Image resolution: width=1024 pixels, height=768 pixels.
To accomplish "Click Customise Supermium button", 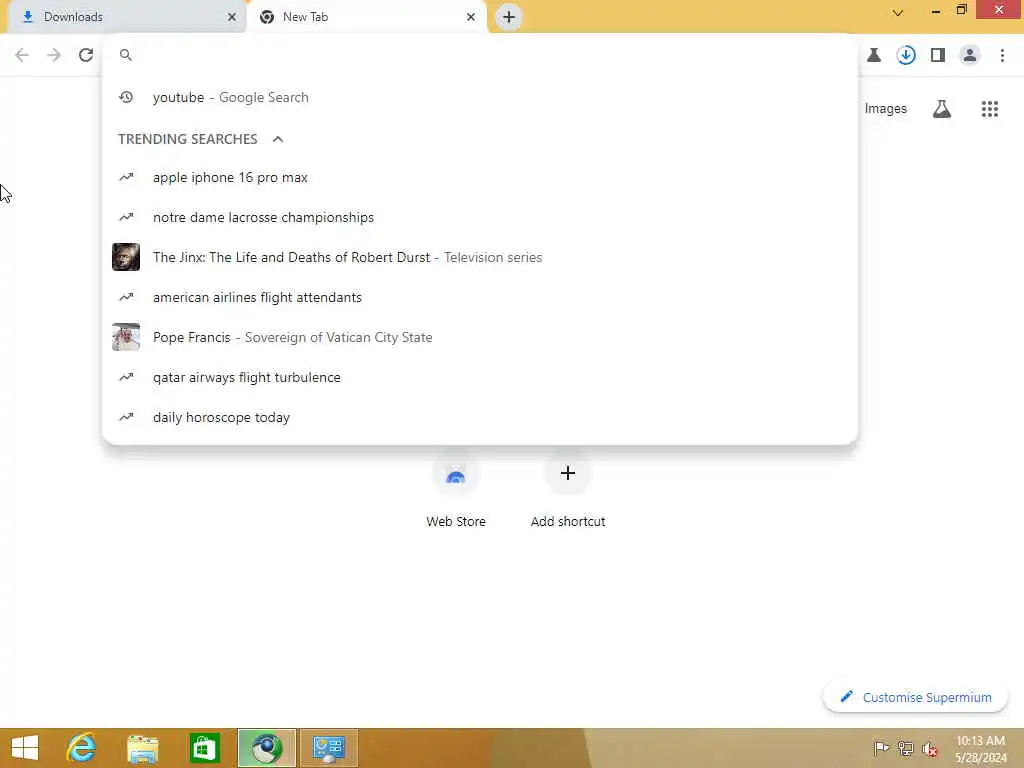I will pyautogui.click(x=916, y=697).
